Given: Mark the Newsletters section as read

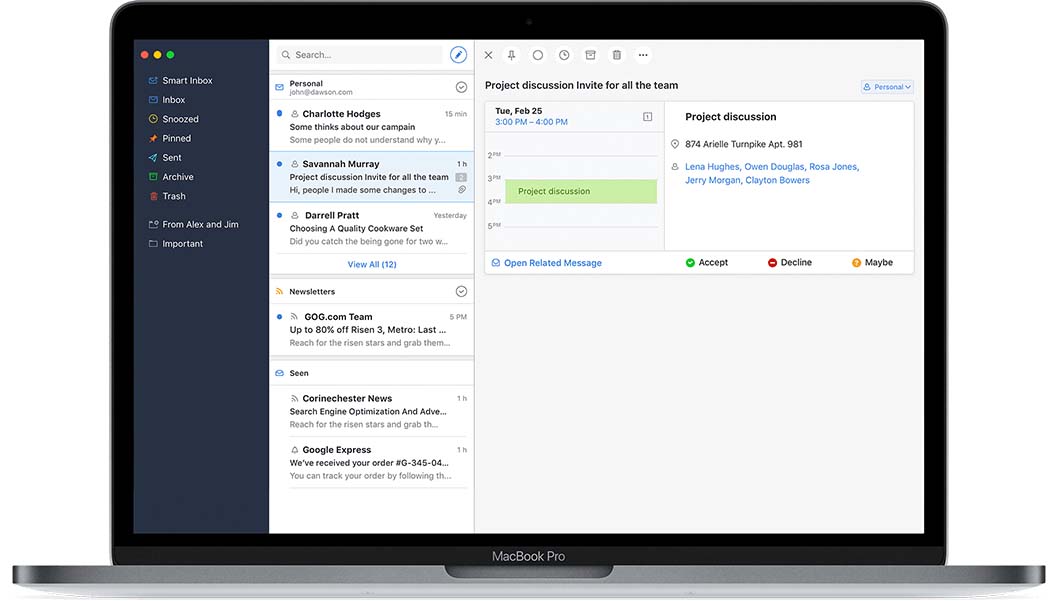Looking at the screenshot, I should click(461, 291).
